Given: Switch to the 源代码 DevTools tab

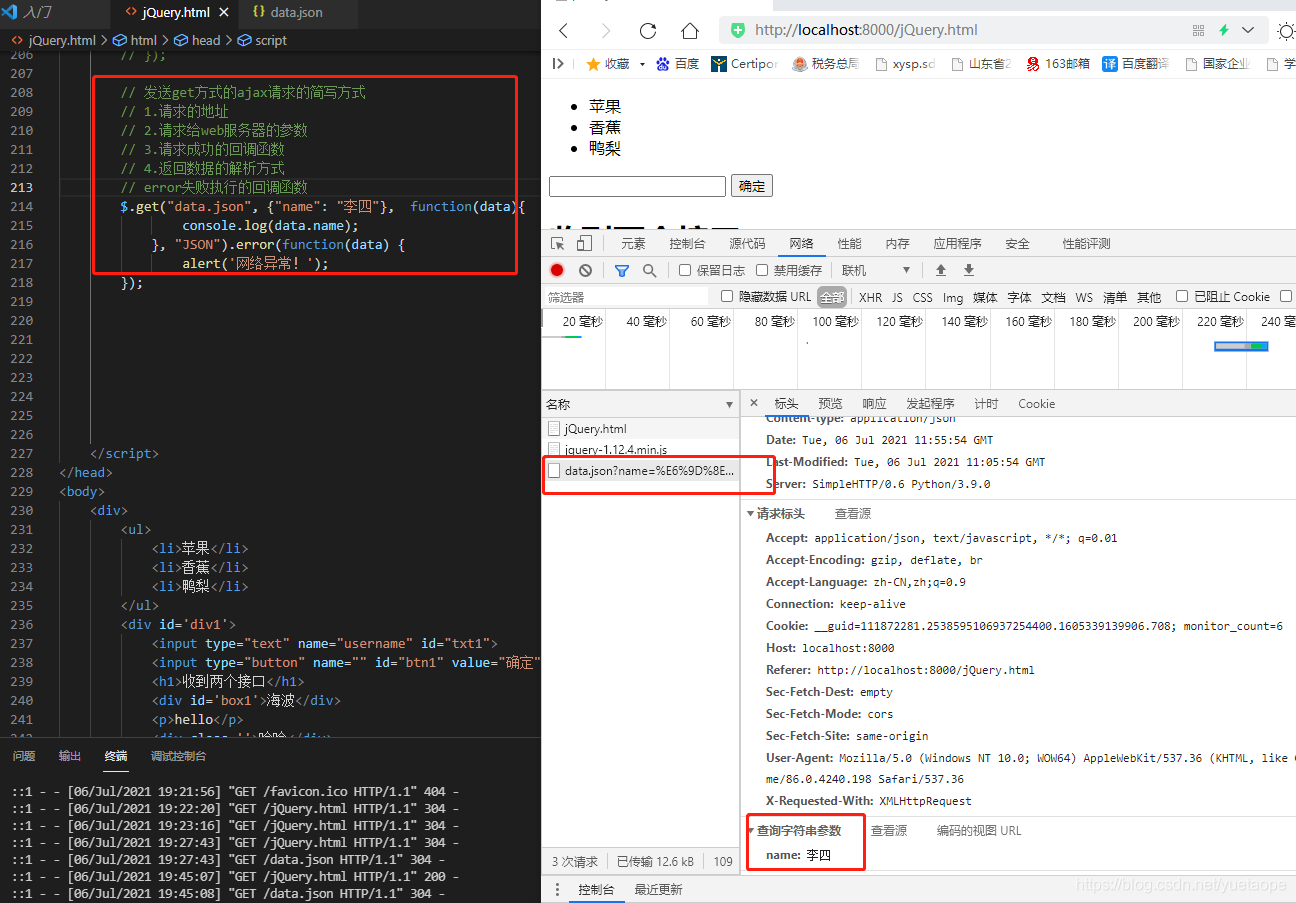Looking at the screenshot, I should [x=747, y=243].
